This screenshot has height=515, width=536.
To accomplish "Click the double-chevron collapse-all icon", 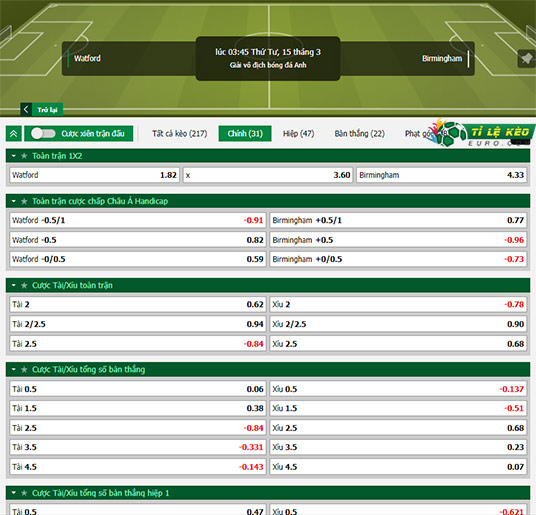I will coord(14,134).
